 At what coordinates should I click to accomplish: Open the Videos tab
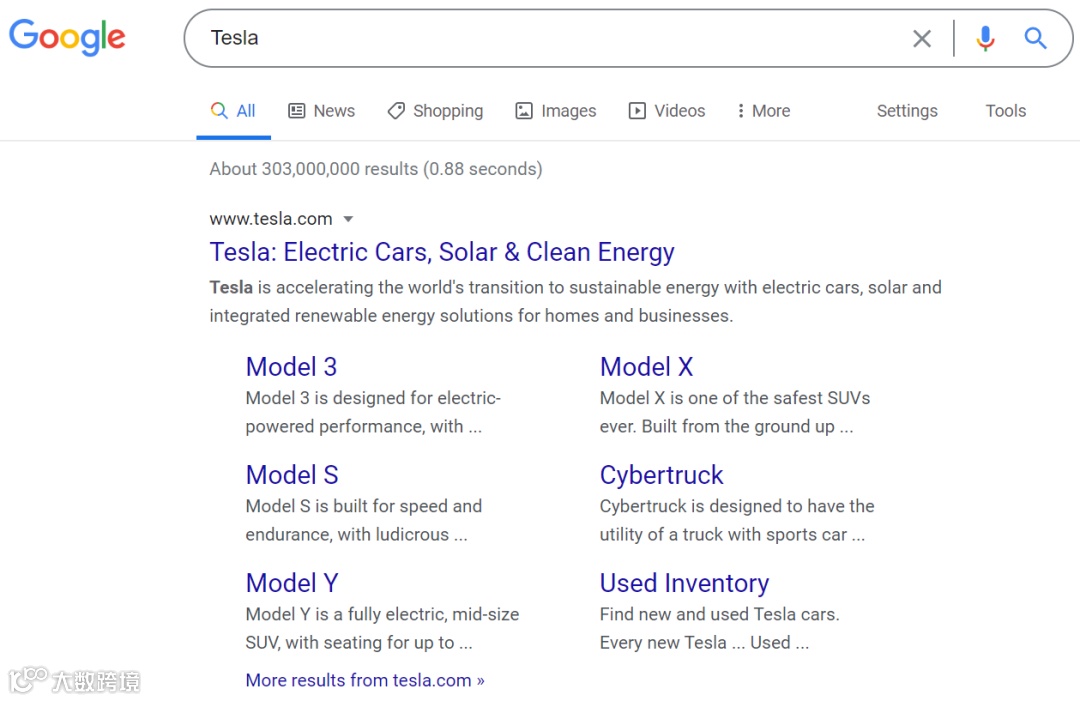(x=667, y=111)
